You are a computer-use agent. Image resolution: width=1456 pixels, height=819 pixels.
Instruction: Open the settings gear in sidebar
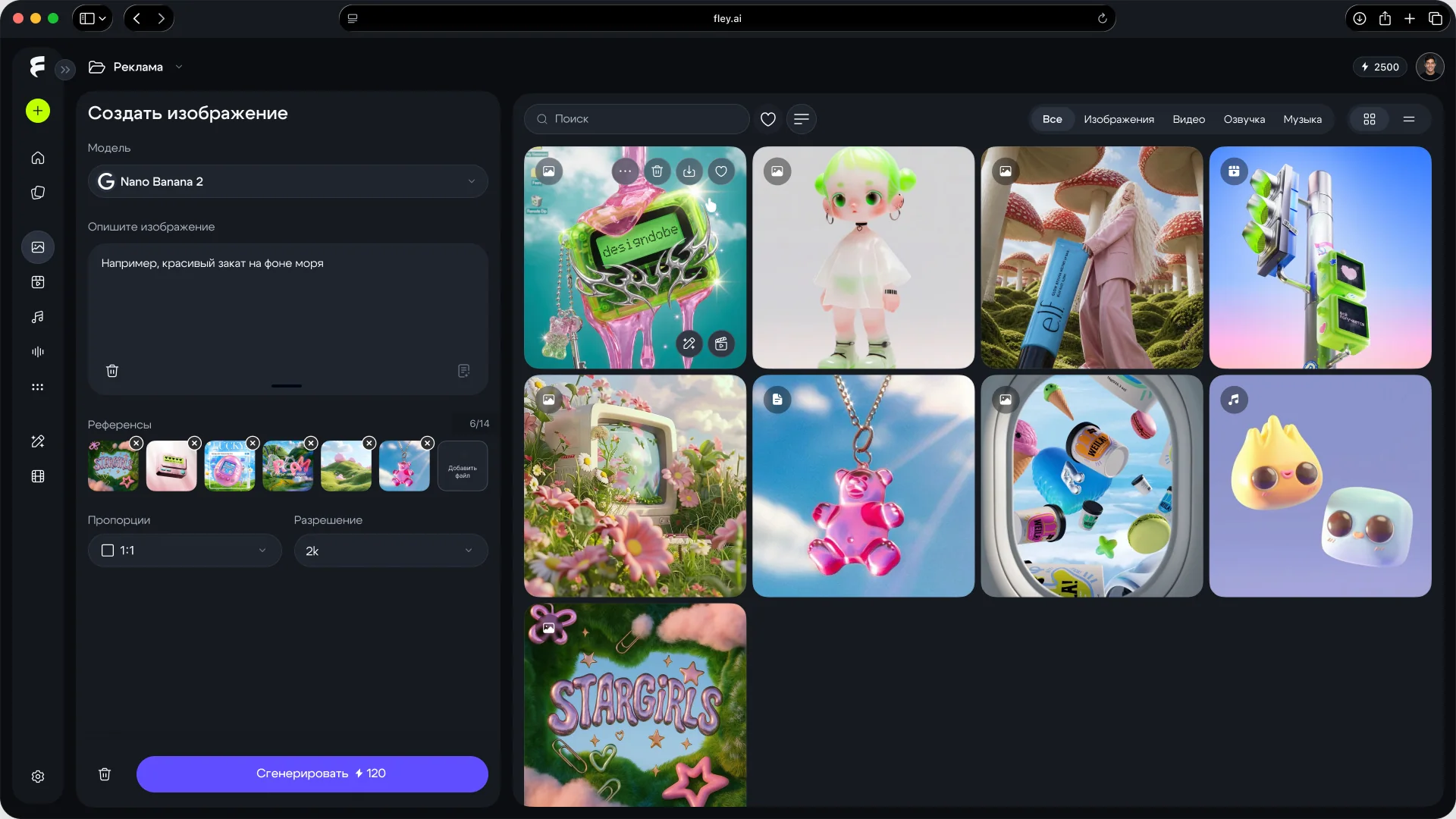[x=38, y=777]
